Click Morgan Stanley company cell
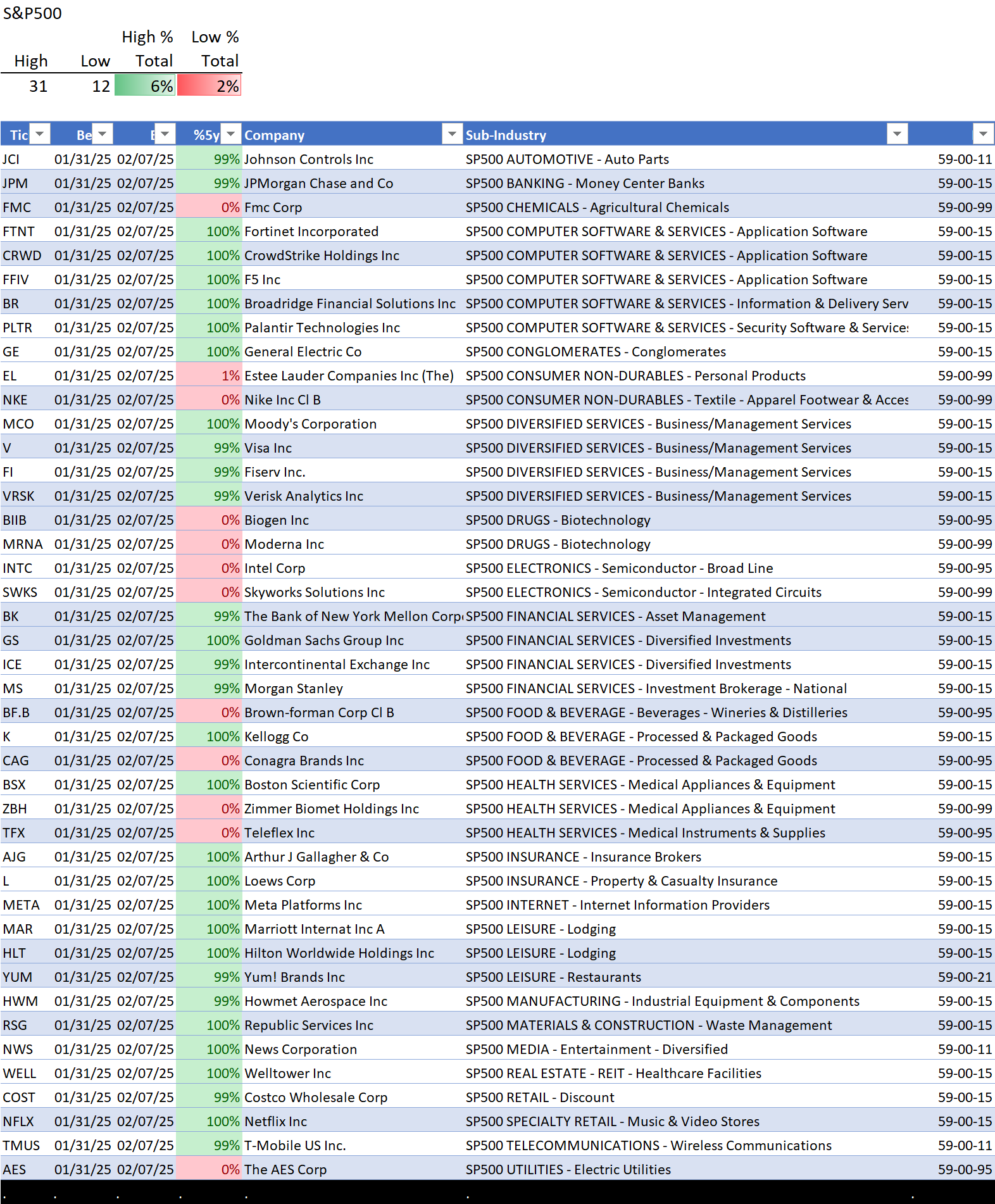 pyautogui.click(x=352, y=688)
